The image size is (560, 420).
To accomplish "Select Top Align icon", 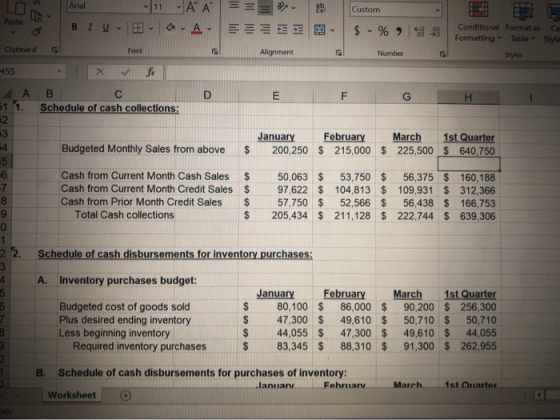I will click(234, 6).
